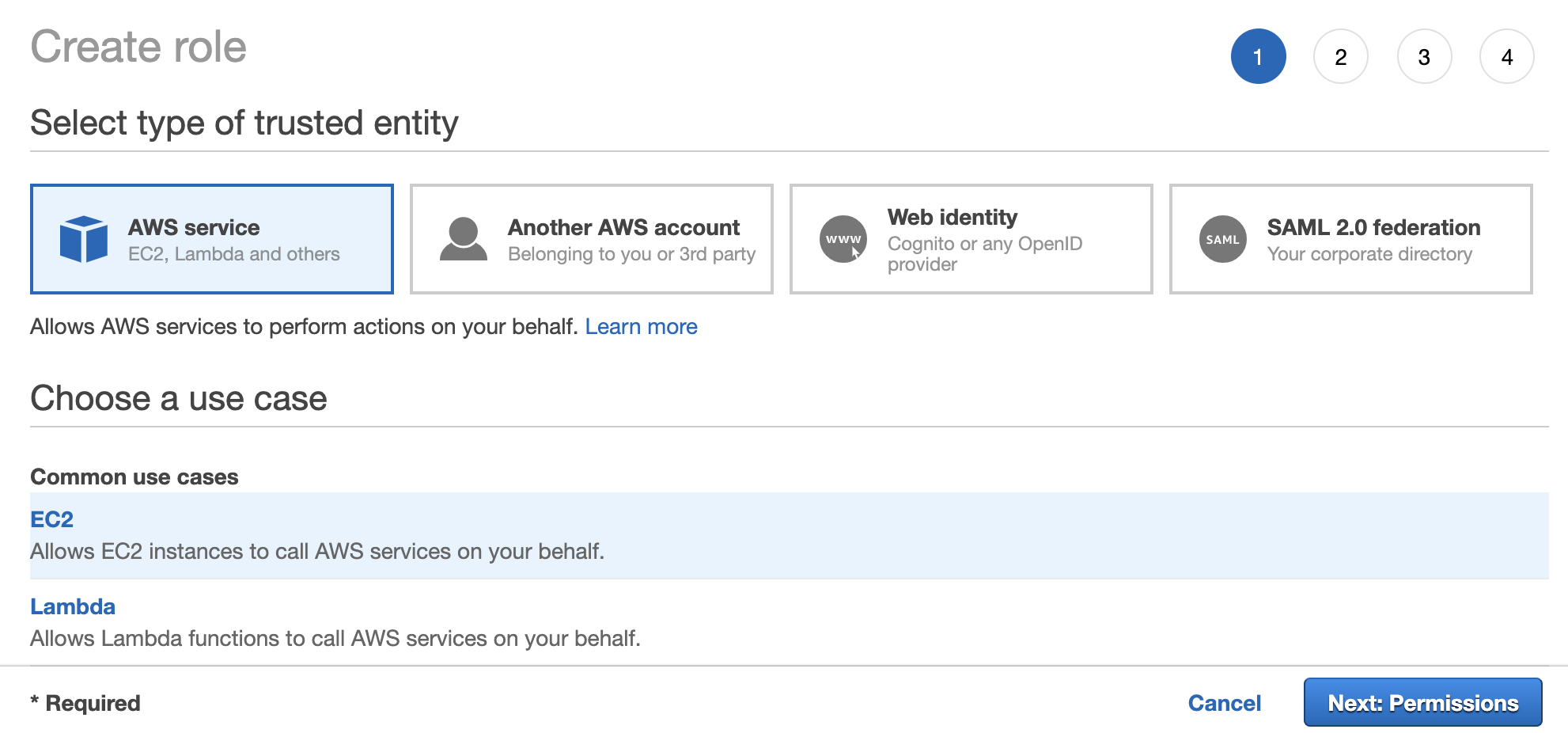Viewport: 1568px width, 733px height.
Task: Select the Lambda use case
Action: 73,606
